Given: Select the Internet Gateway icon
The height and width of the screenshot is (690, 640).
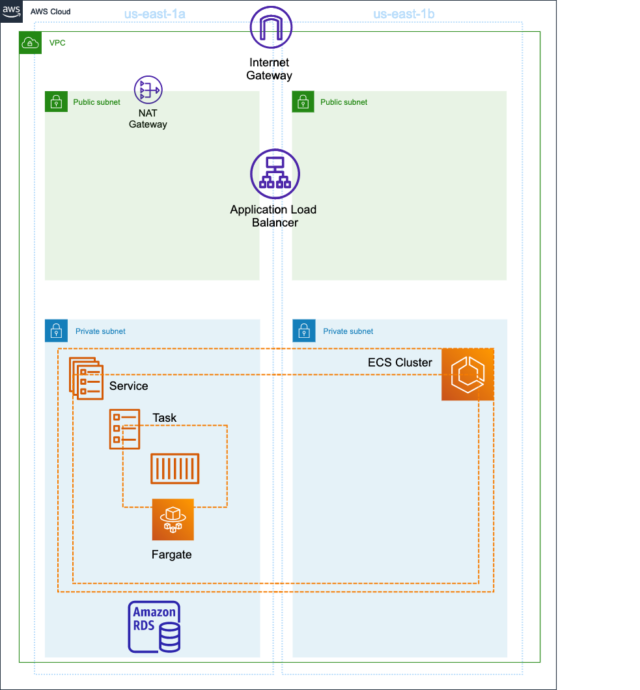Looking at the screenshot, I should (271, 27).
